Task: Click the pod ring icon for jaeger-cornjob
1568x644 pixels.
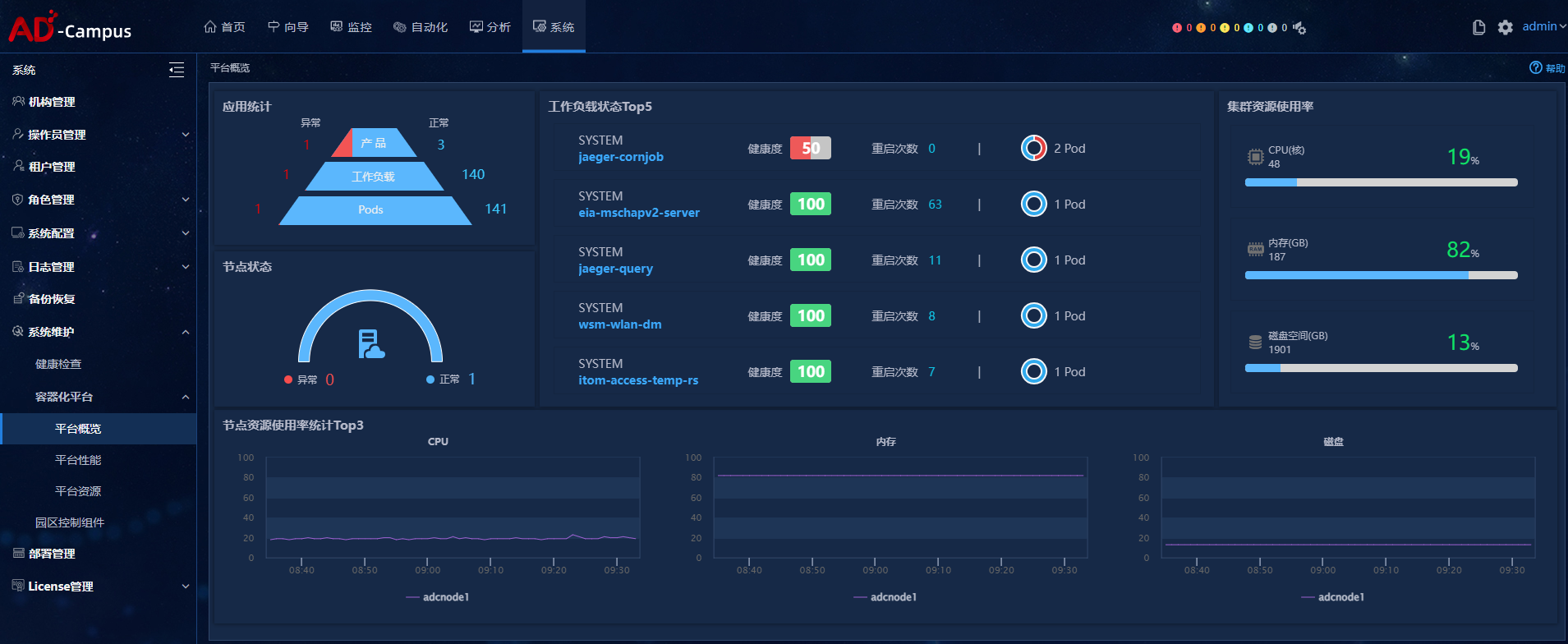Action: click(x=1033, y=148)
